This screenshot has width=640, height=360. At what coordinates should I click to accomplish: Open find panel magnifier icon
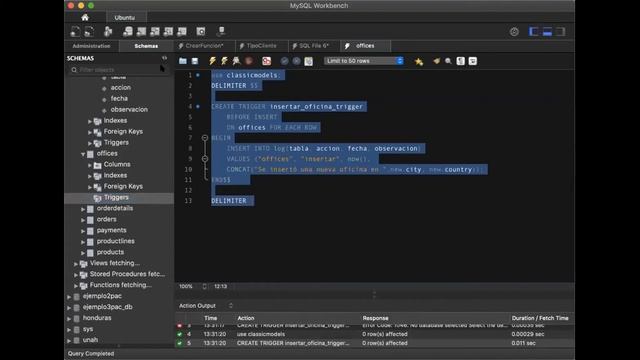coord(448,61)
